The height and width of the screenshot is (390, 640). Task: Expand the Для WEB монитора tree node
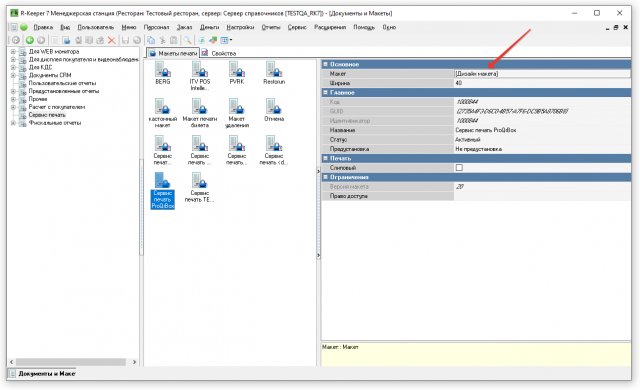[x=13, y=51]
